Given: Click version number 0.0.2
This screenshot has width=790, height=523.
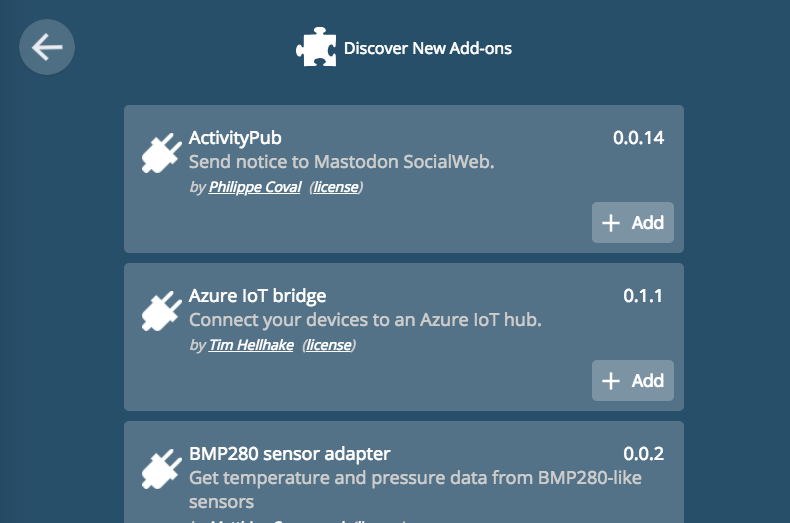Looking at the screenshot, I should pyautogui.click(x=643, y=453).
